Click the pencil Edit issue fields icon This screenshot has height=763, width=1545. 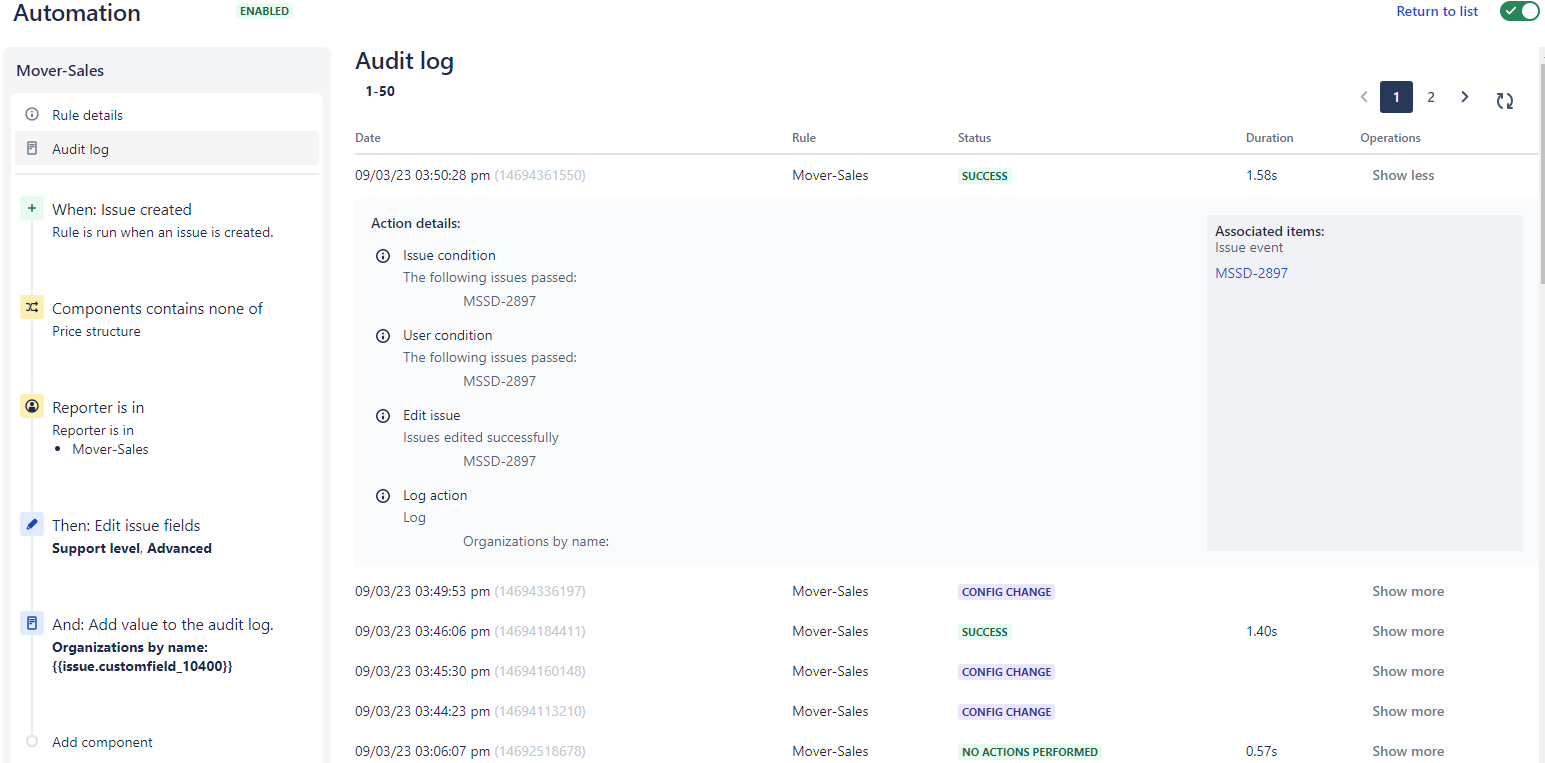coord(32,524)
